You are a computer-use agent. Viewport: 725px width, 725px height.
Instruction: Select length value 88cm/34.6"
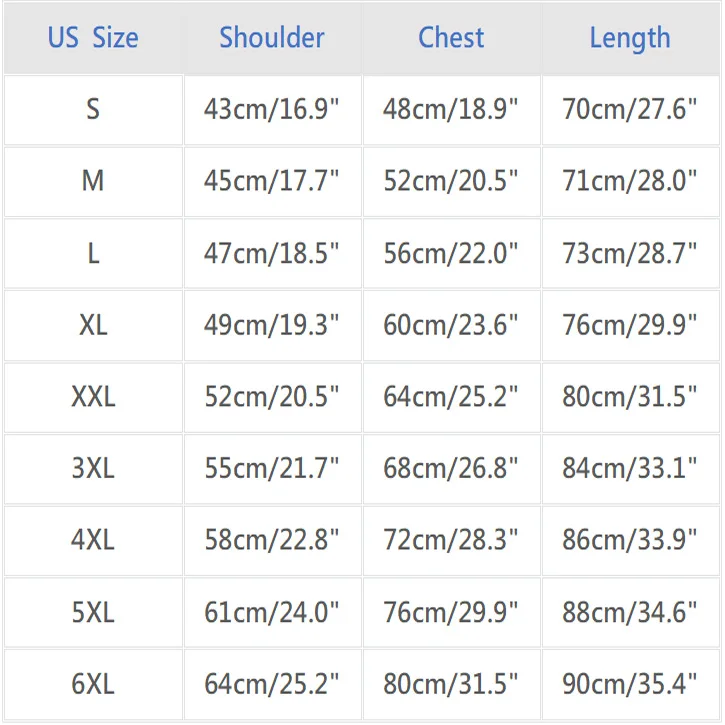630,612
